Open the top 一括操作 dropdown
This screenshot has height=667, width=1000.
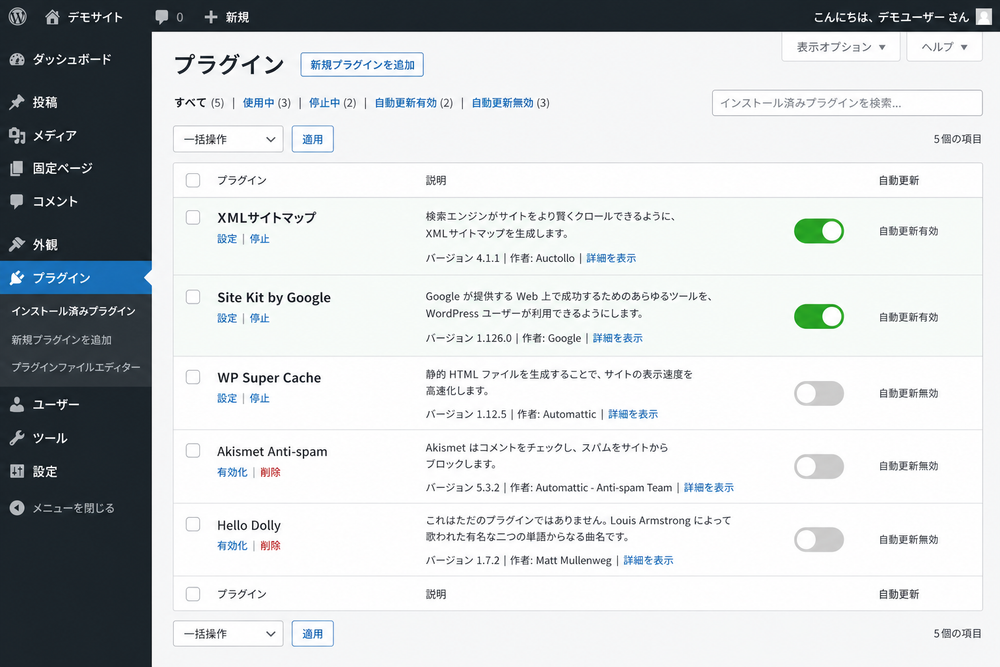228,139
